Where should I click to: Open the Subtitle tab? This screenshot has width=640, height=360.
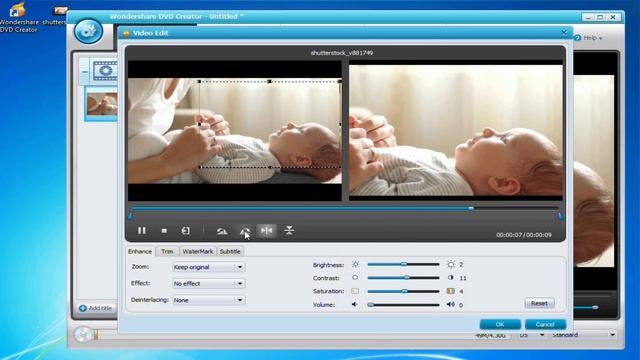pyautogui.click(x=230, y=251)
